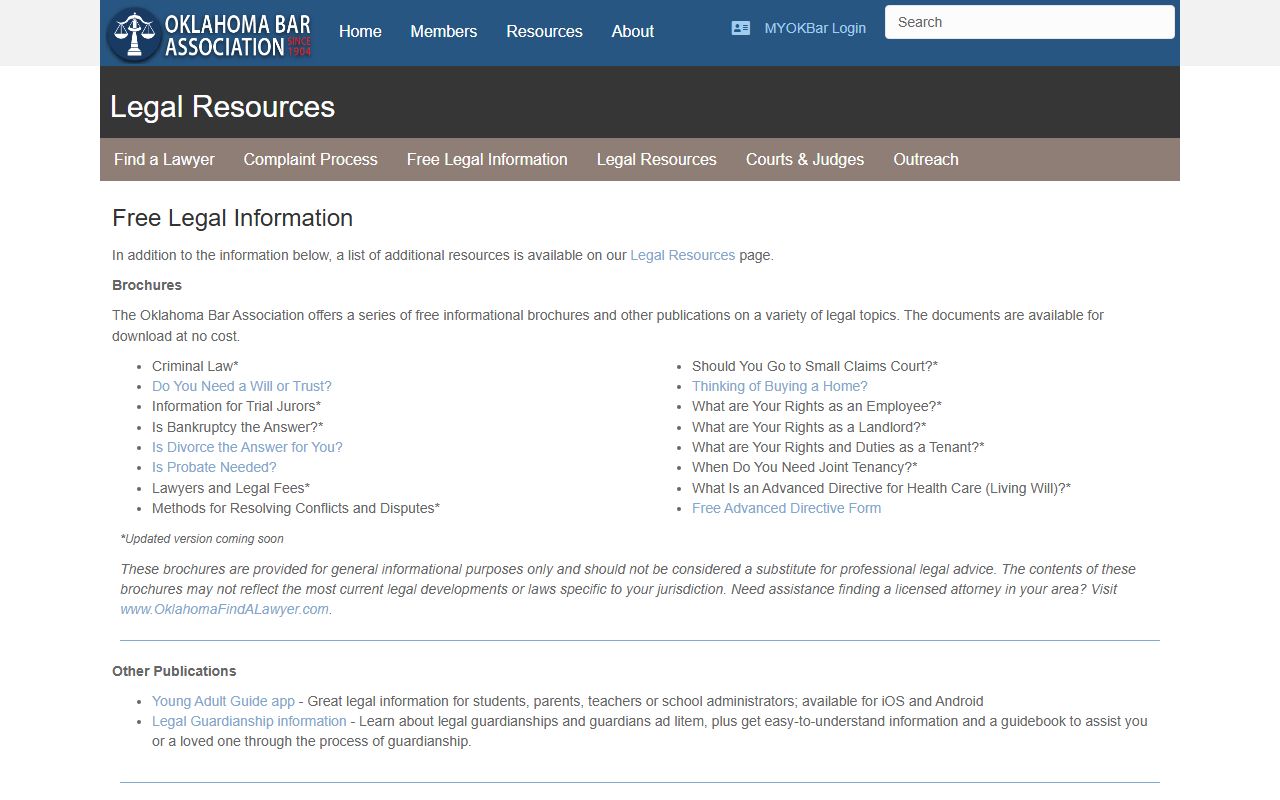Select the Free Legal Information tab
This screenshot has width=1280, height=800.
(487, 159)
